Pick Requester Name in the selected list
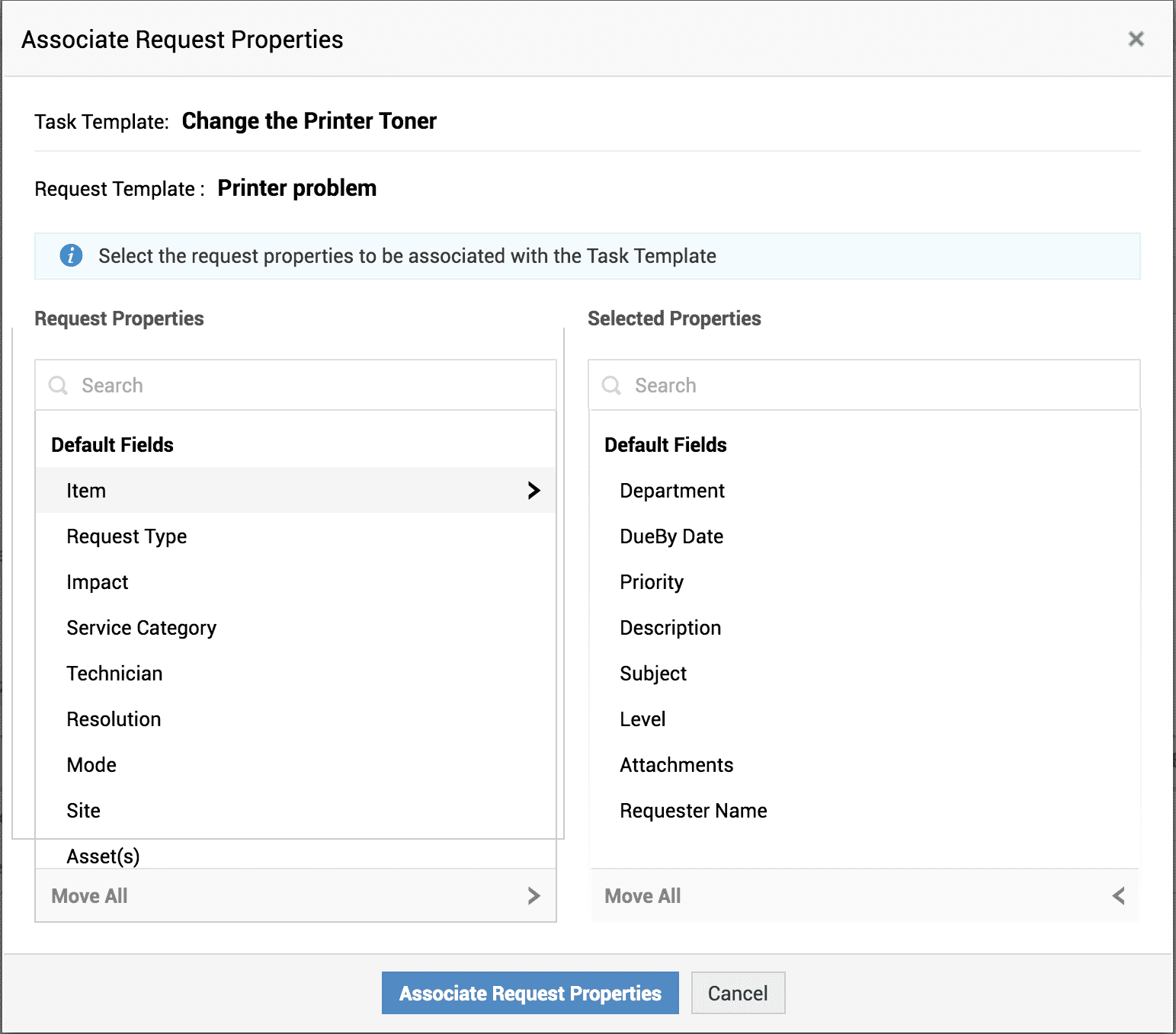 point(693,811)
